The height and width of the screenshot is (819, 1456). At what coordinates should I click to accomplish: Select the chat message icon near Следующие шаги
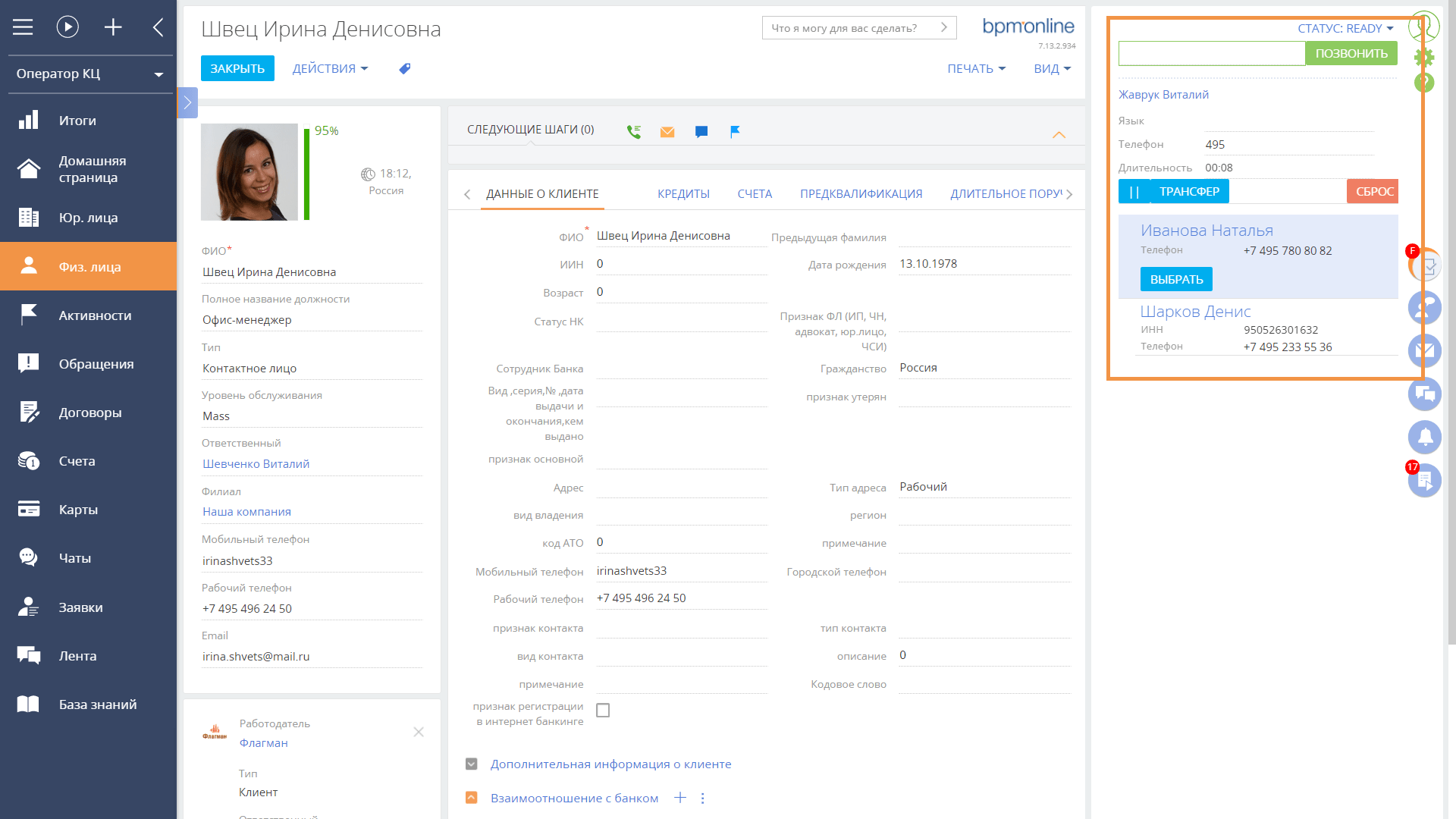701,132
